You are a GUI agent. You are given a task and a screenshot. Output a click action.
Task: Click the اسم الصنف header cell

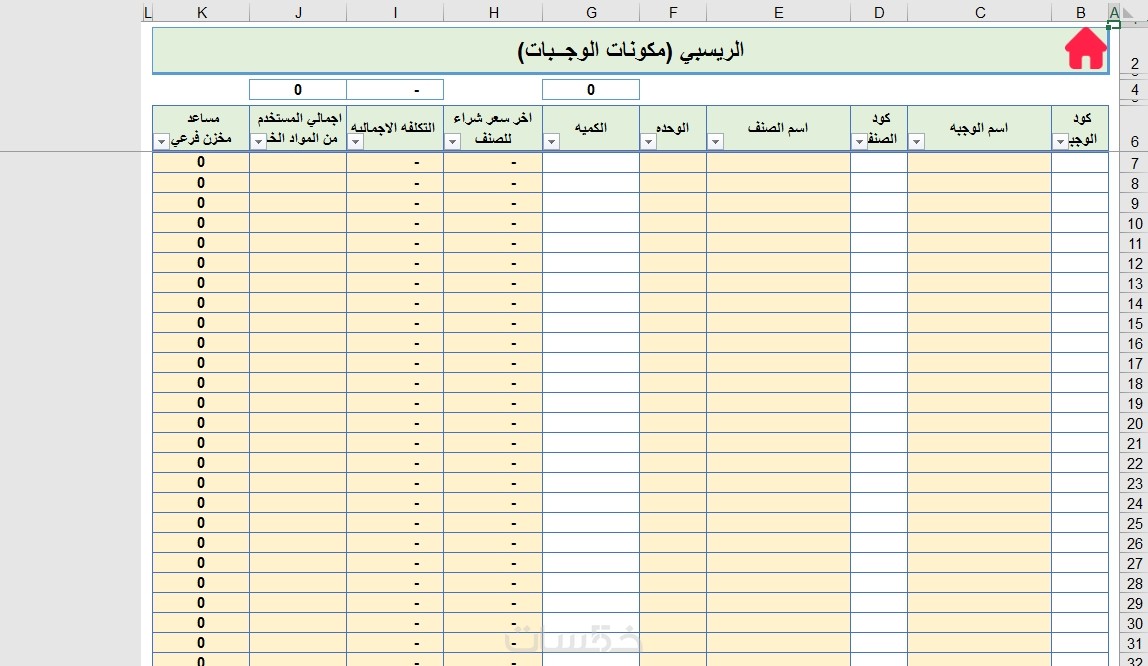pos(778,128)
